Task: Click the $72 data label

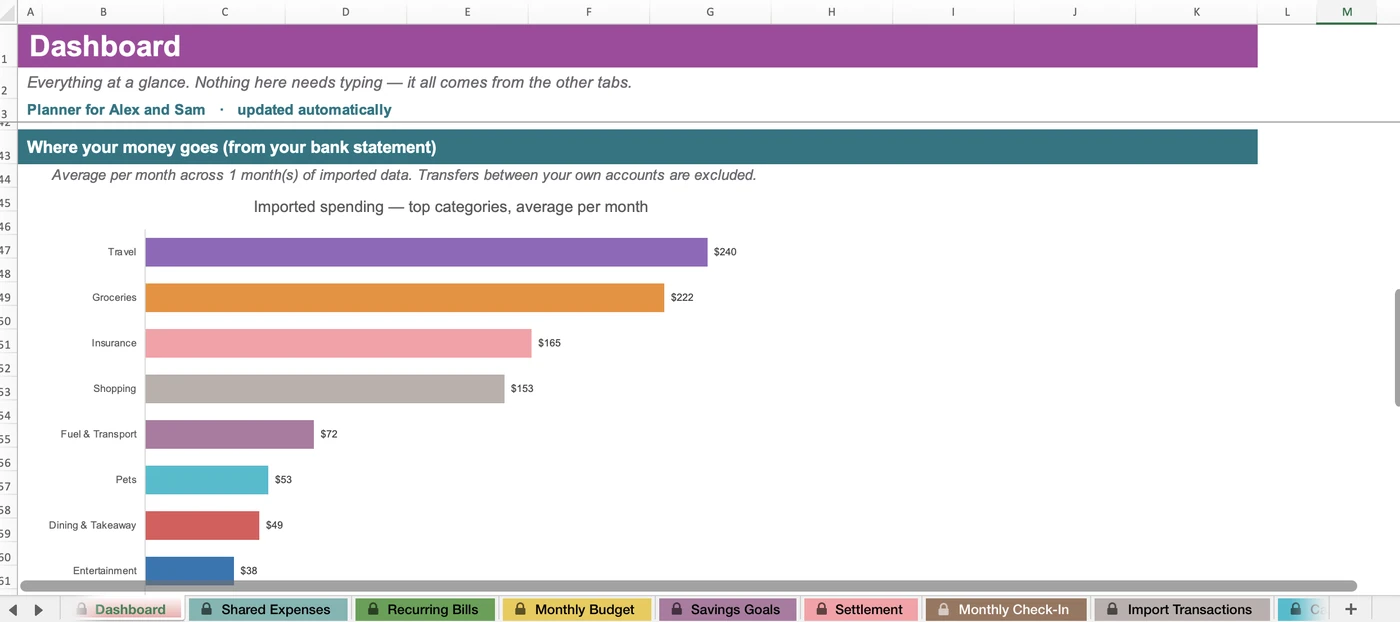Action: [329, 434]
